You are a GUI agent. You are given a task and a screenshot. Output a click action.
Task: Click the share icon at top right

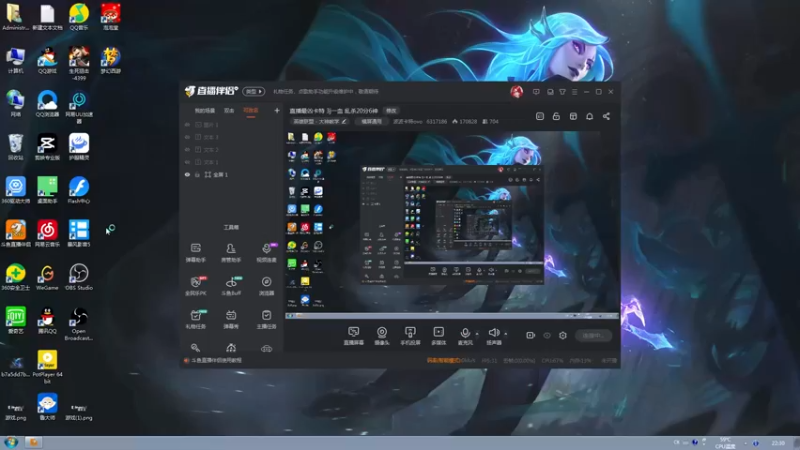click(x=606, y=116)
